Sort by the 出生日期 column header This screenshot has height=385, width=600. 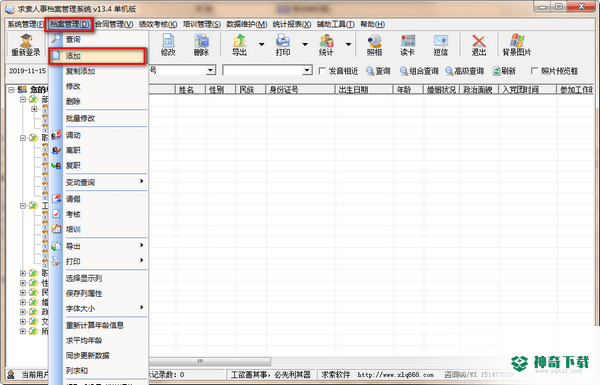click(x=364, y=90)
